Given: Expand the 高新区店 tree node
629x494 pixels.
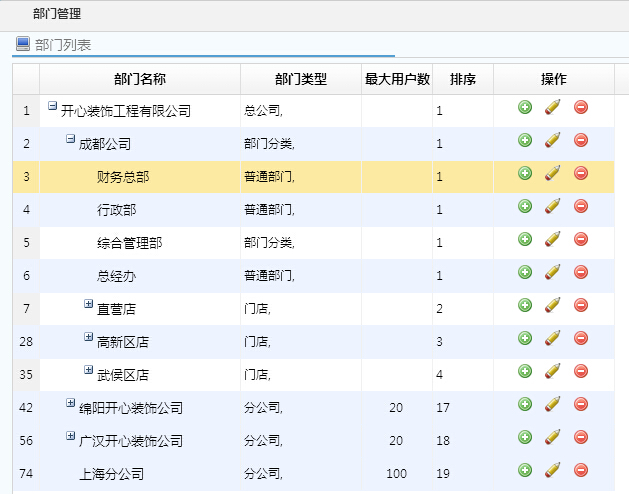Looking at the screenshot, I should [88, 338].
